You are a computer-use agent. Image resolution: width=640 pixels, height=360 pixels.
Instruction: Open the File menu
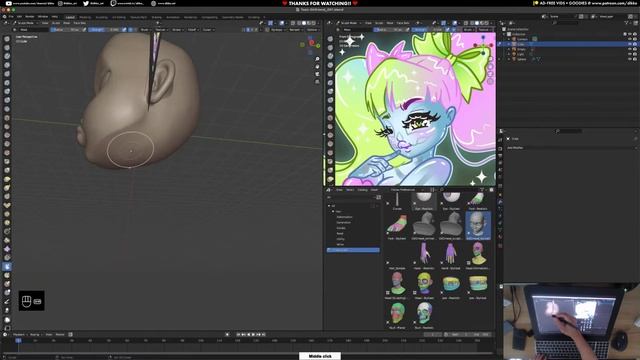click(x=11, y=17)
